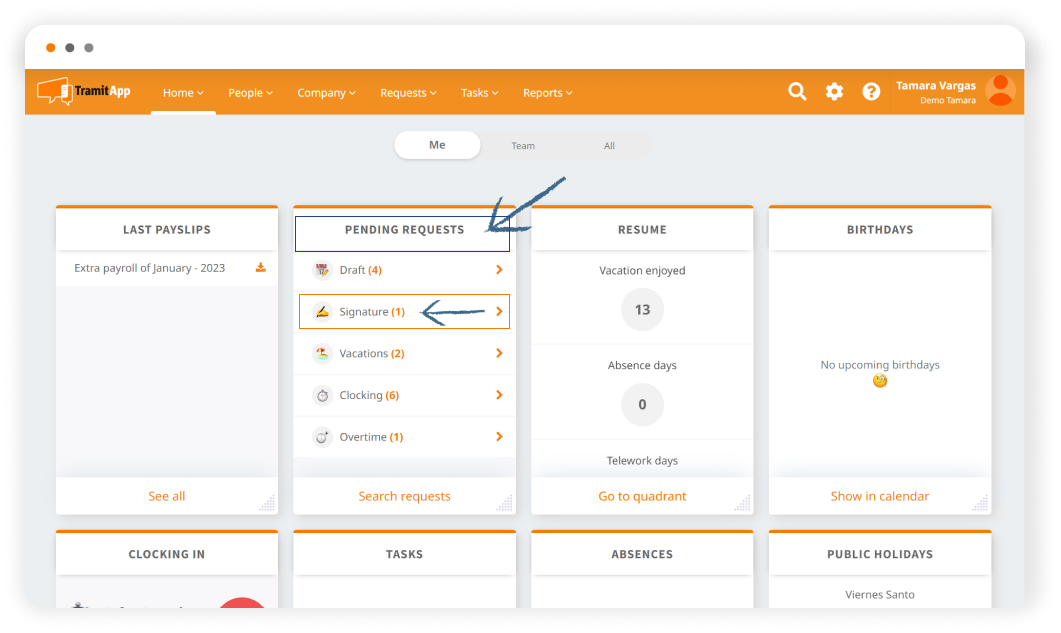Image resolution: width=1061 pixels, height=633 pixels.
Task: Expand the Home dropdown
Action: coord(182,92)
